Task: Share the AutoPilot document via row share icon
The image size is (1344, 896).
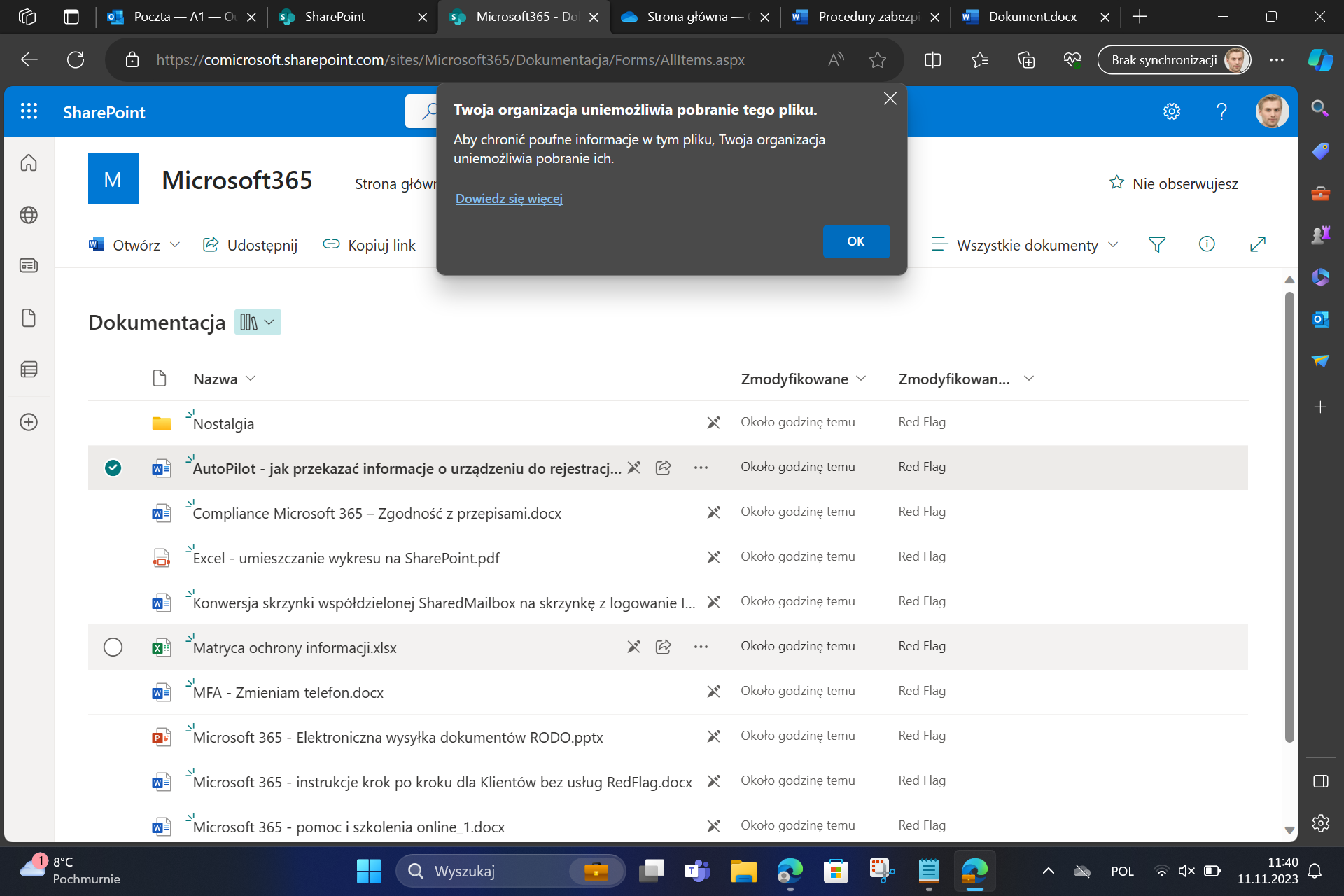Action: tap(664, 468)
